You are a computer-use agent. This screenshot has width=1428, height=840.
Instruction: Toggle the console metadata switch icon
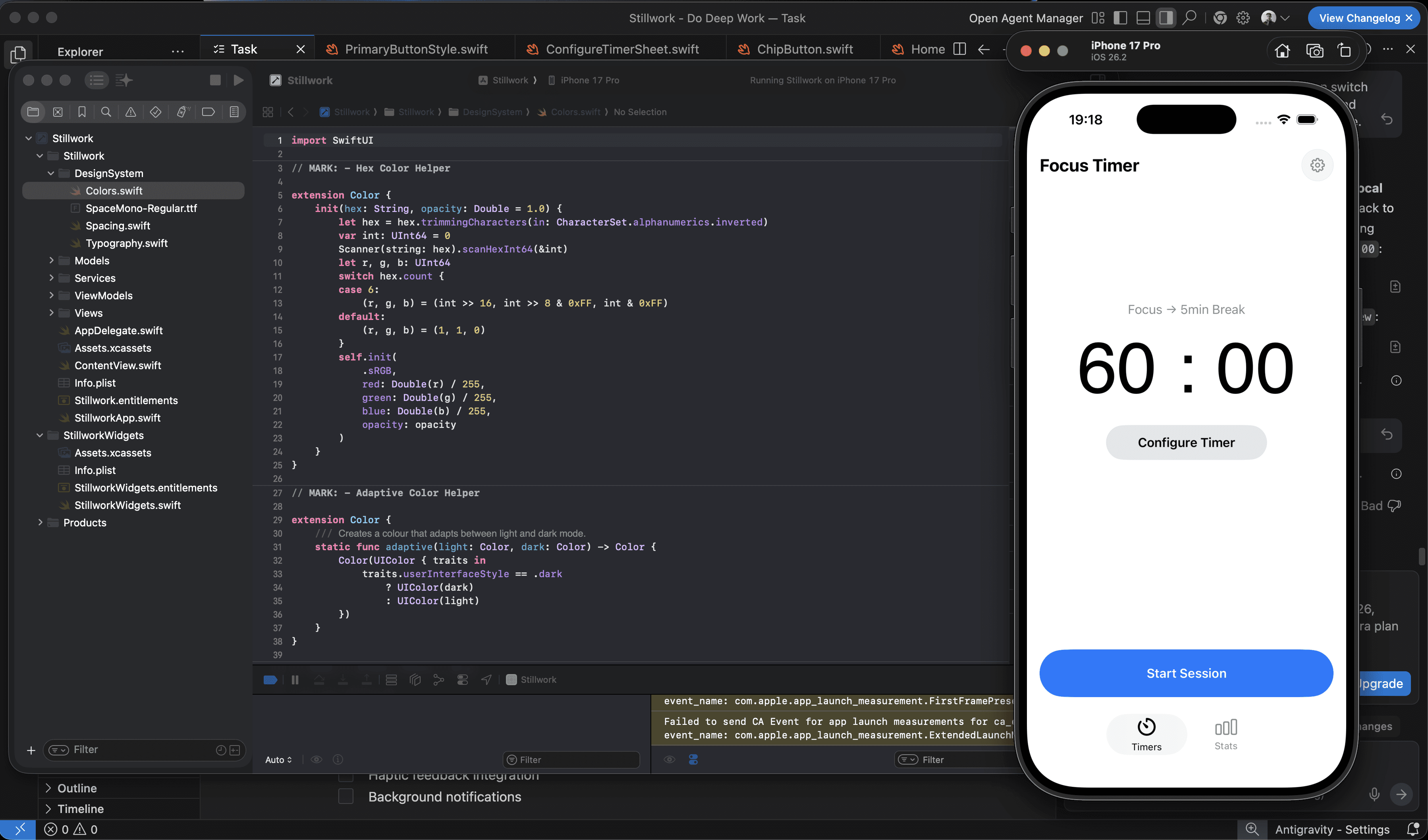point(693,759)
